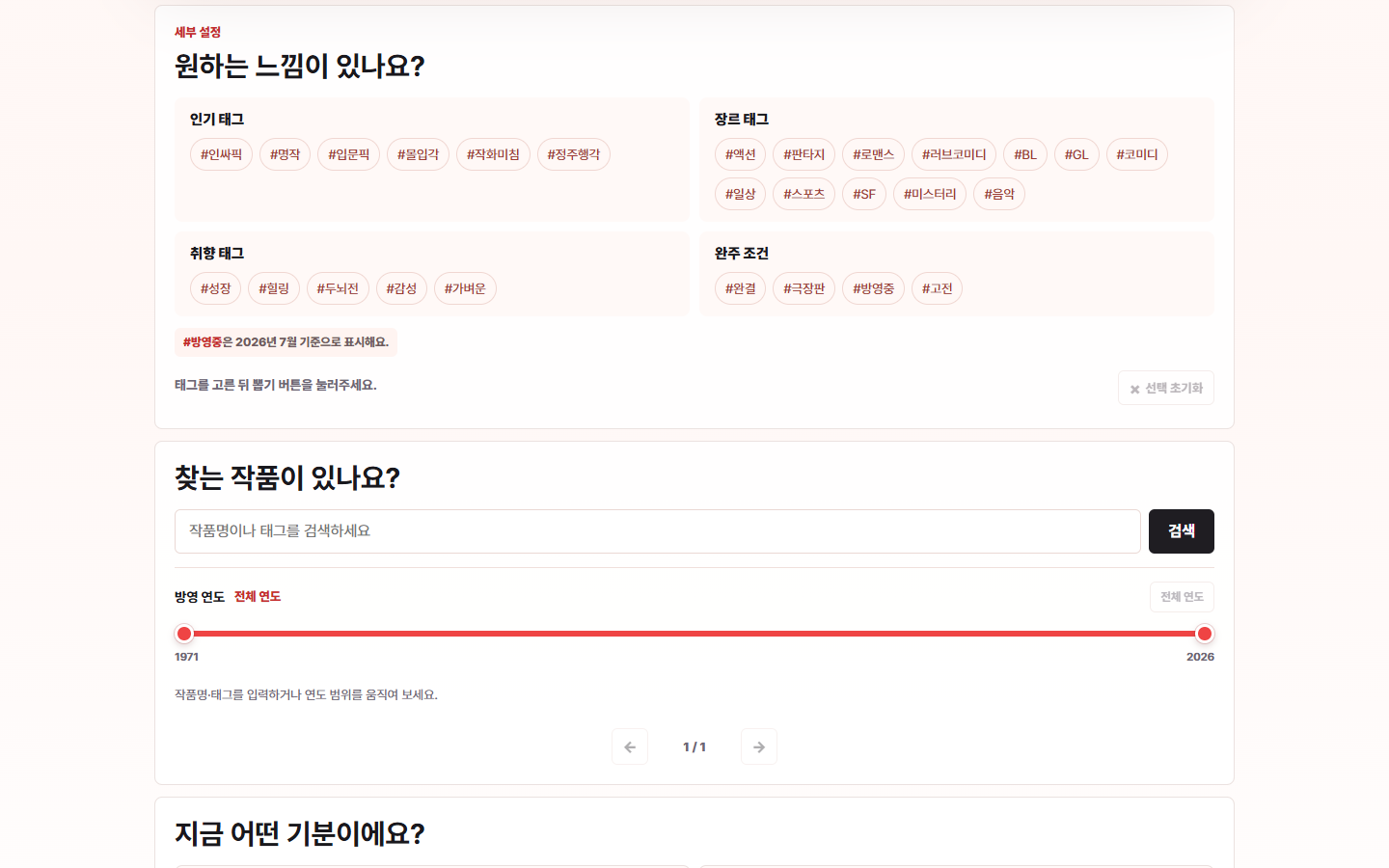Select the #SF genre tag
1389x868 pixels.
click(x=864, y=194)
